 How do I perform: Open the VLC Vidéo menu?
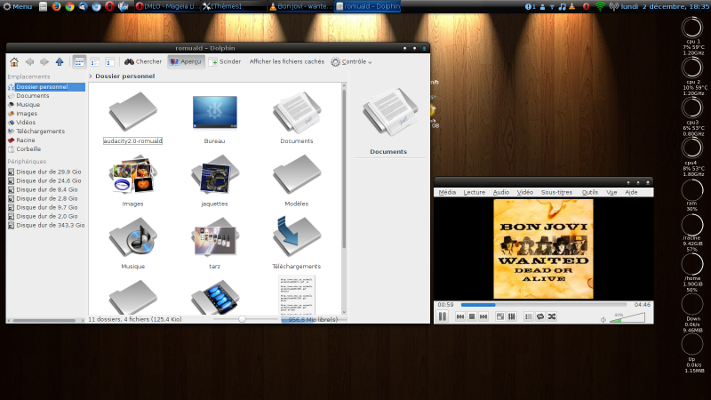[525, 192]
